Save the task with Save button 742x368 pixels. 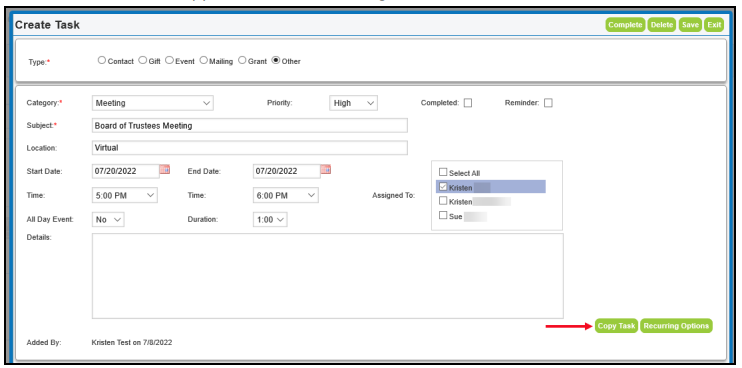[690, 25]
